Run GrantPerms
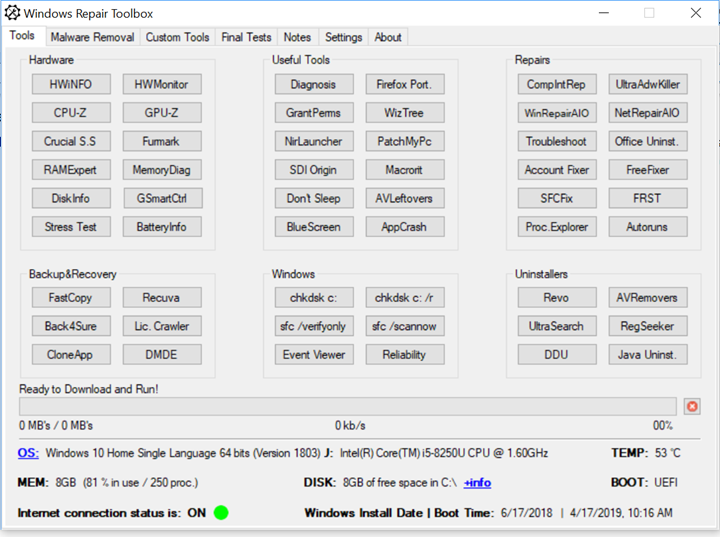Screen dimensions: 720x537 [314, 113]
